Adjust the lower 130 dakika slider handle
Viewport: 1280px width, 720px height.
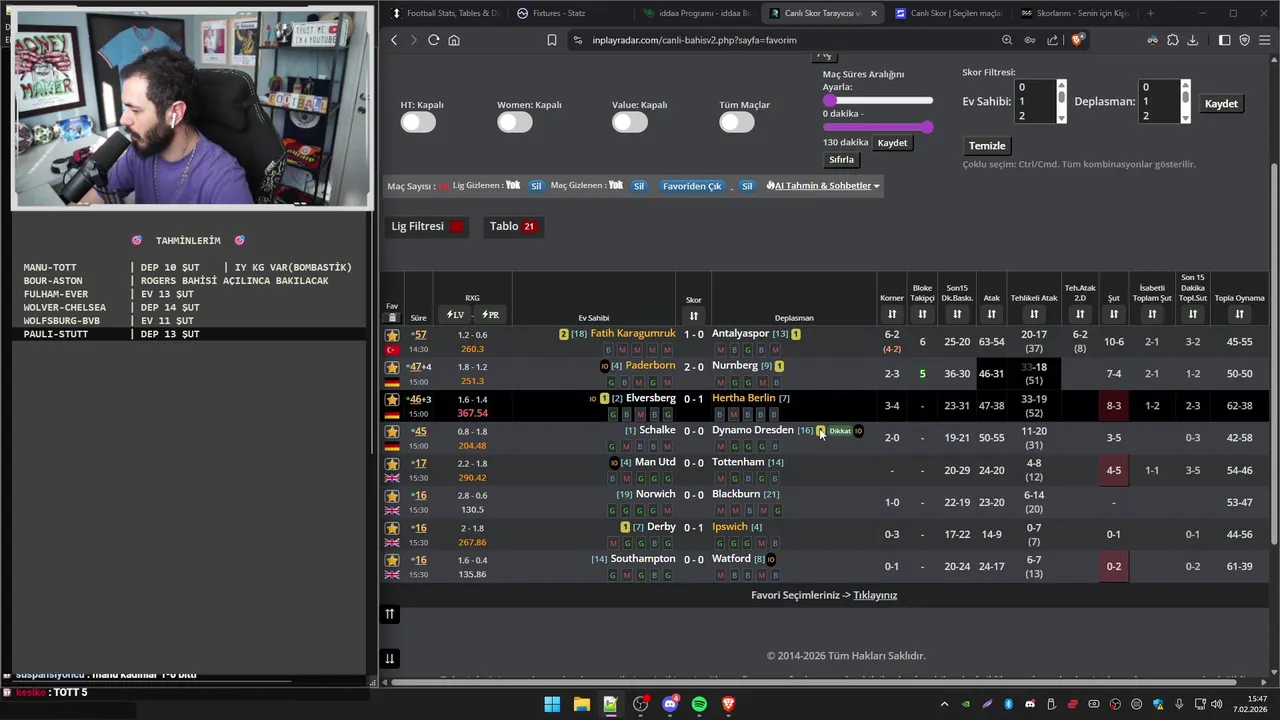(928, 127)
